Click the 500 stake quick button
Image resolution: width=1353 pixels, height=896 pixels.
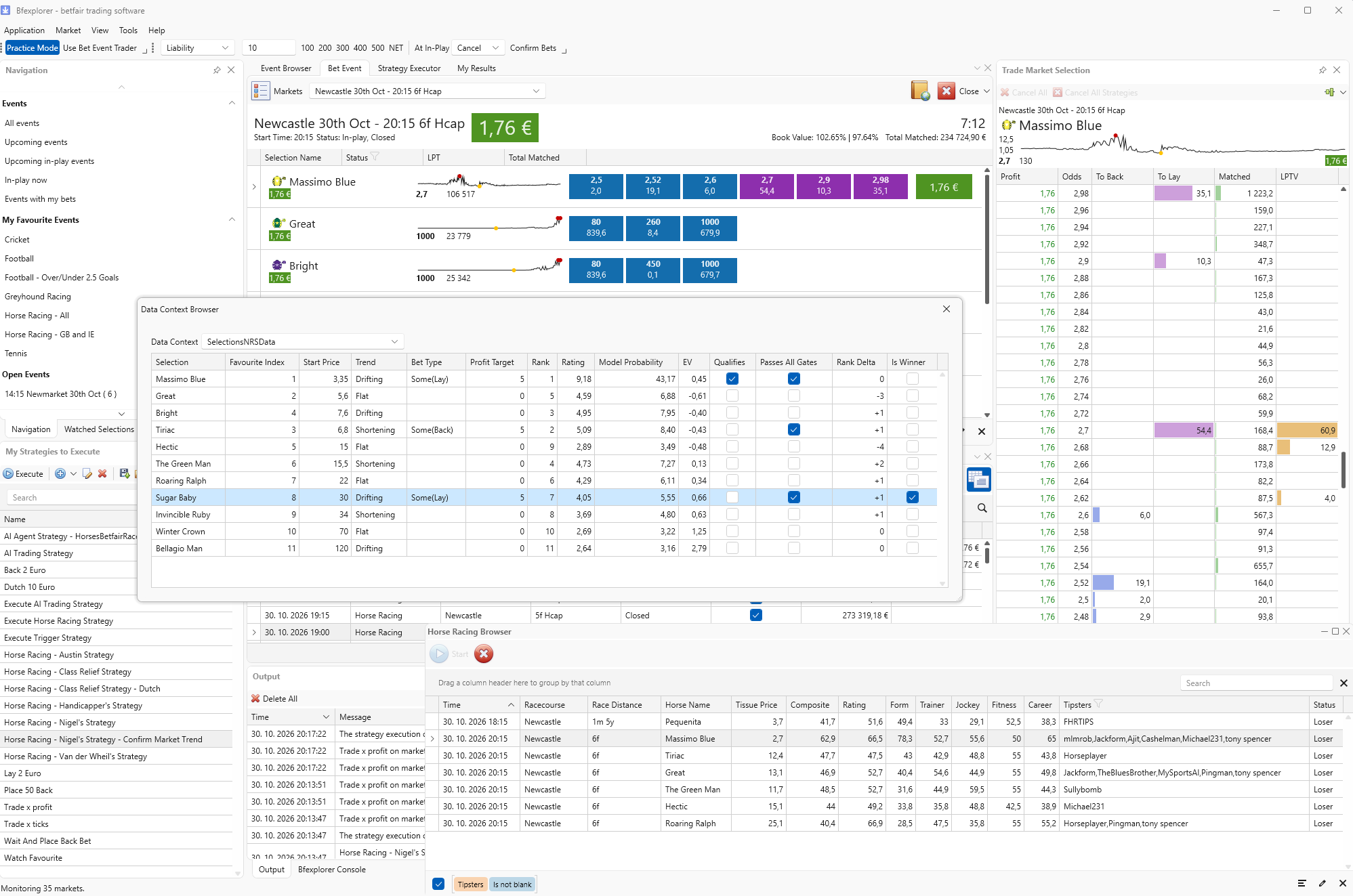tap(377, 47)
